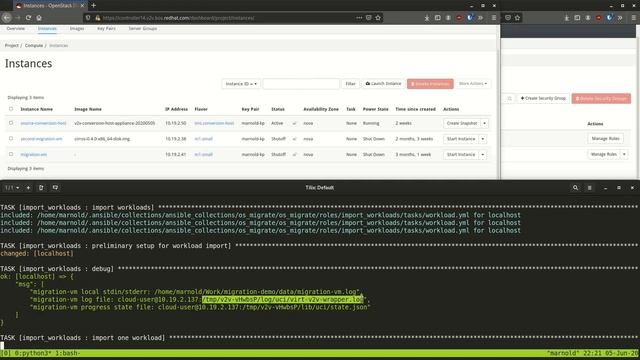Open the More Actions dropdown
This screenshot has height=360, width=640.
coord(473,84)
